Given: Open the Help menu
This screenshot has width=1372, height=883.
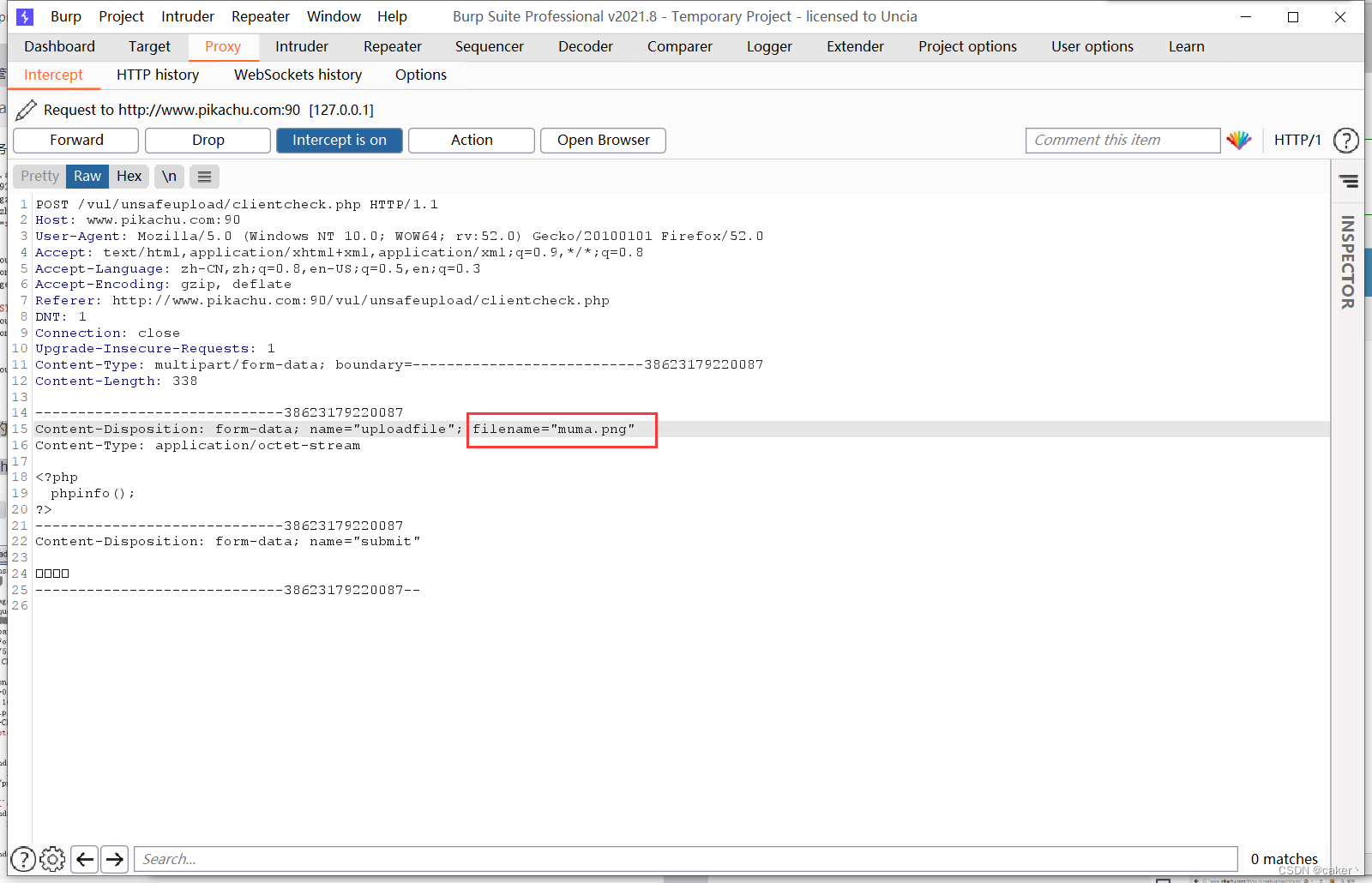Looking at the screenshot, I should coord(392,16).
